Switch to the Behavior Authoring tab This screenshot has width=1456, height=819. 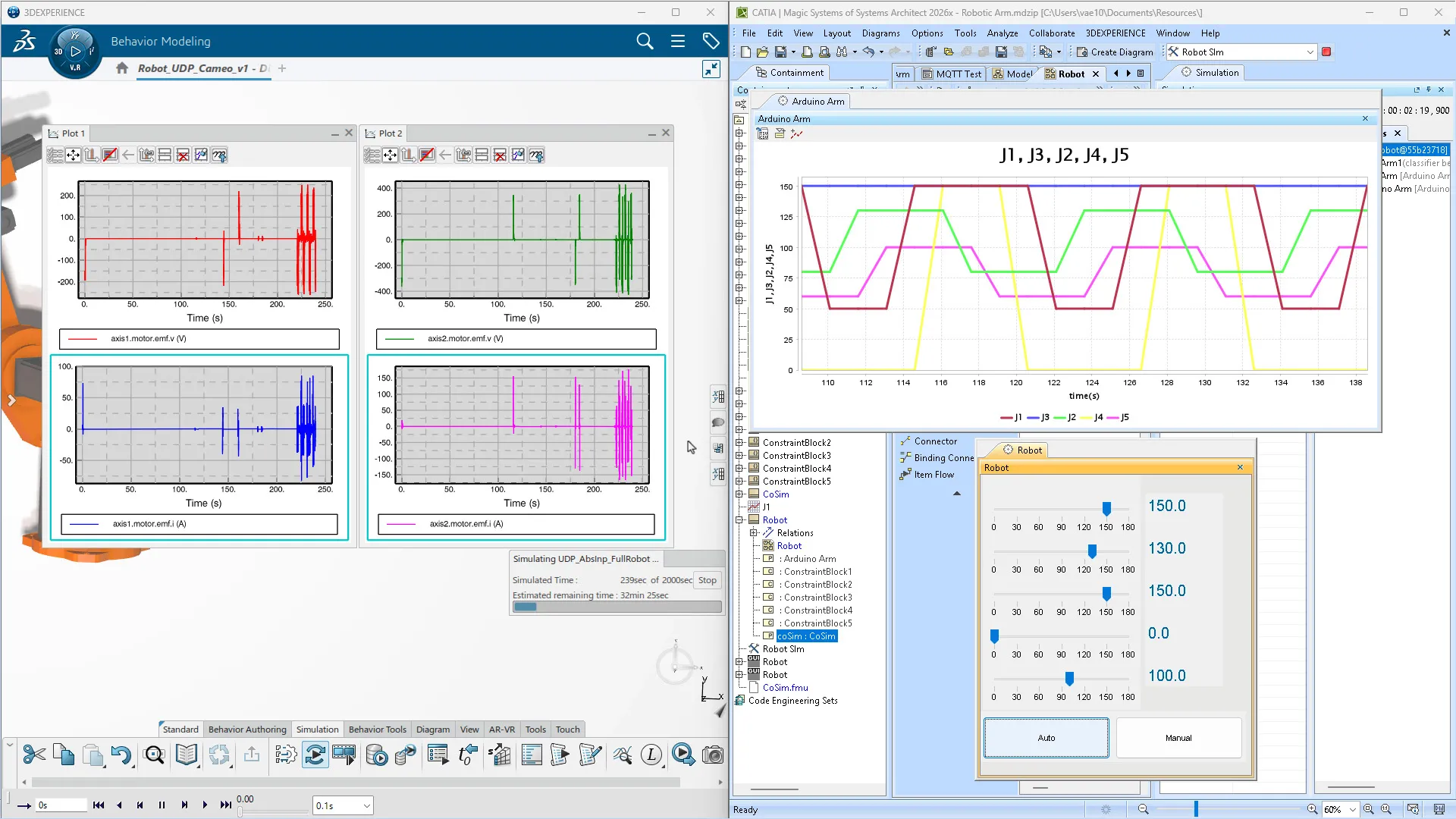click(x=247, y=730)
